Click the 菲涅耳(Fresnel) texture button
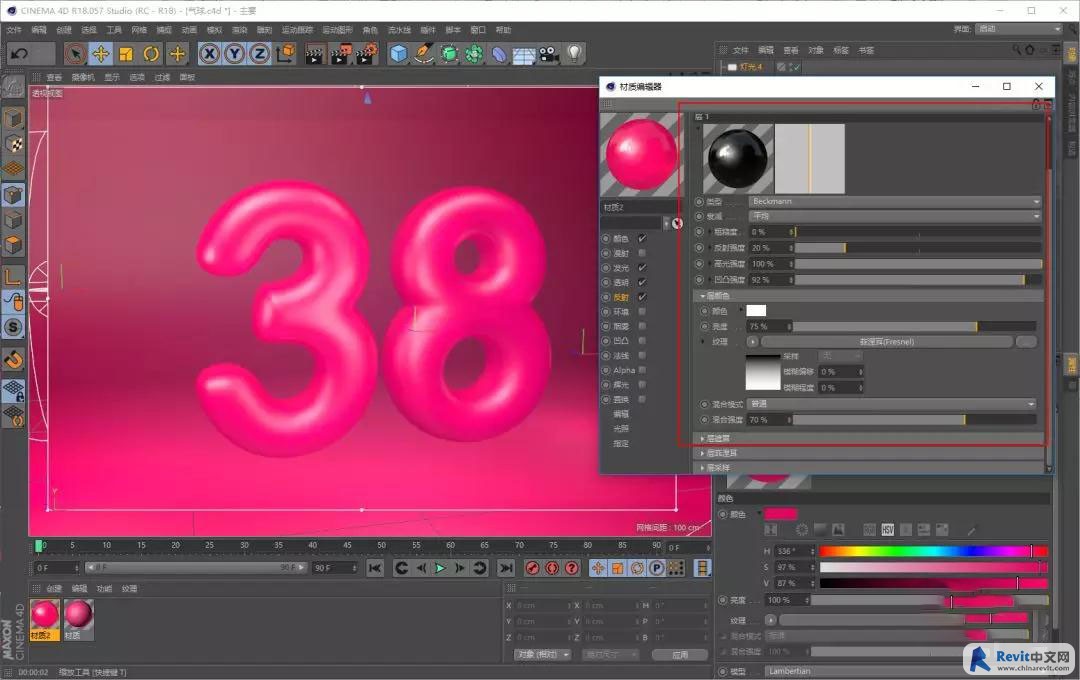 pyautogui.click(x=887, y=342)
